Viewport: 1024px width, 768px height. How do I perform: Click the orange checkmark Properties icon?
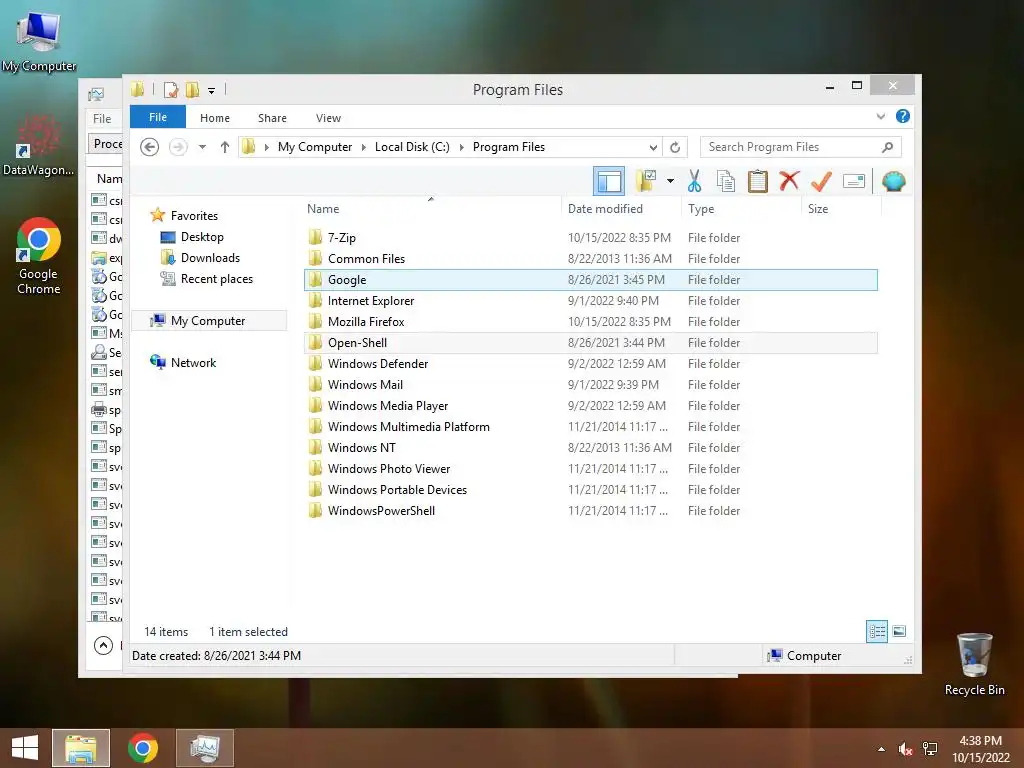tap(821, 181)
